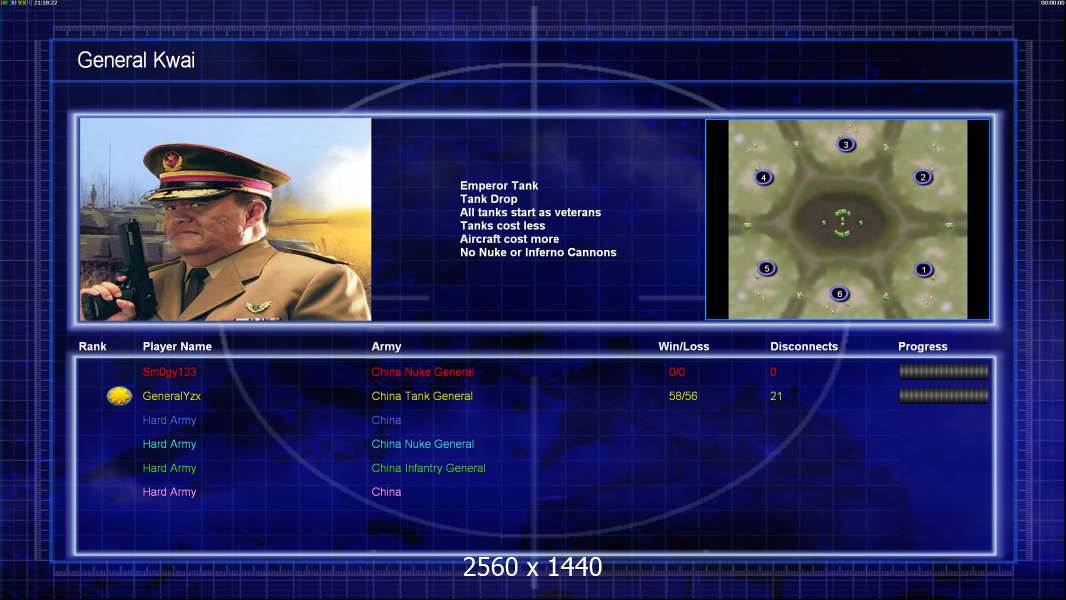Click the General Kwai title text

pos(136,60)
